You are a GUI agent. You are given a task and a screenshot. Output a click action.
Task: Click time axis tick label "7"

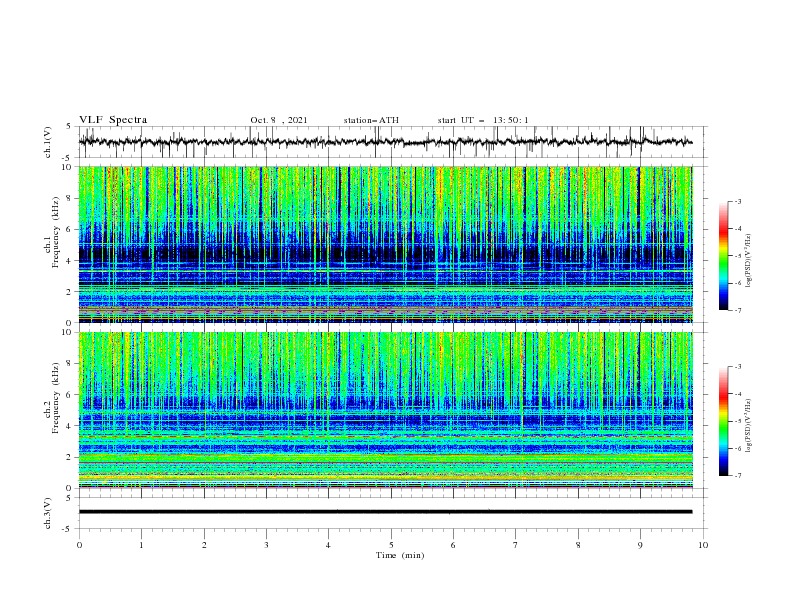coord(516,545)
